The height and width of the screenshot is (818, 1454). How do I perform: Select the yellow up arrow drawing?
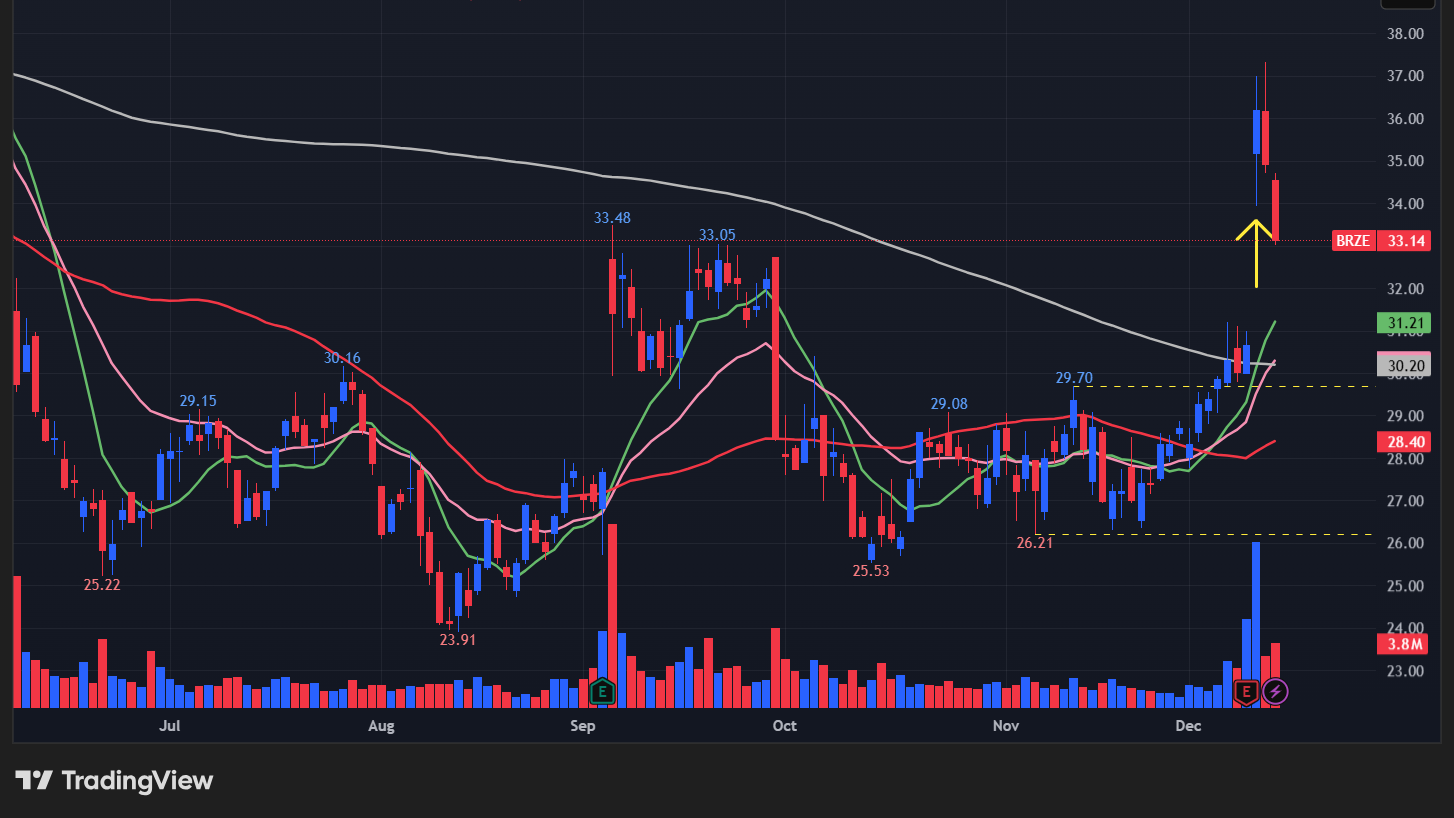pyautogui.click(x=1256, y=250)
